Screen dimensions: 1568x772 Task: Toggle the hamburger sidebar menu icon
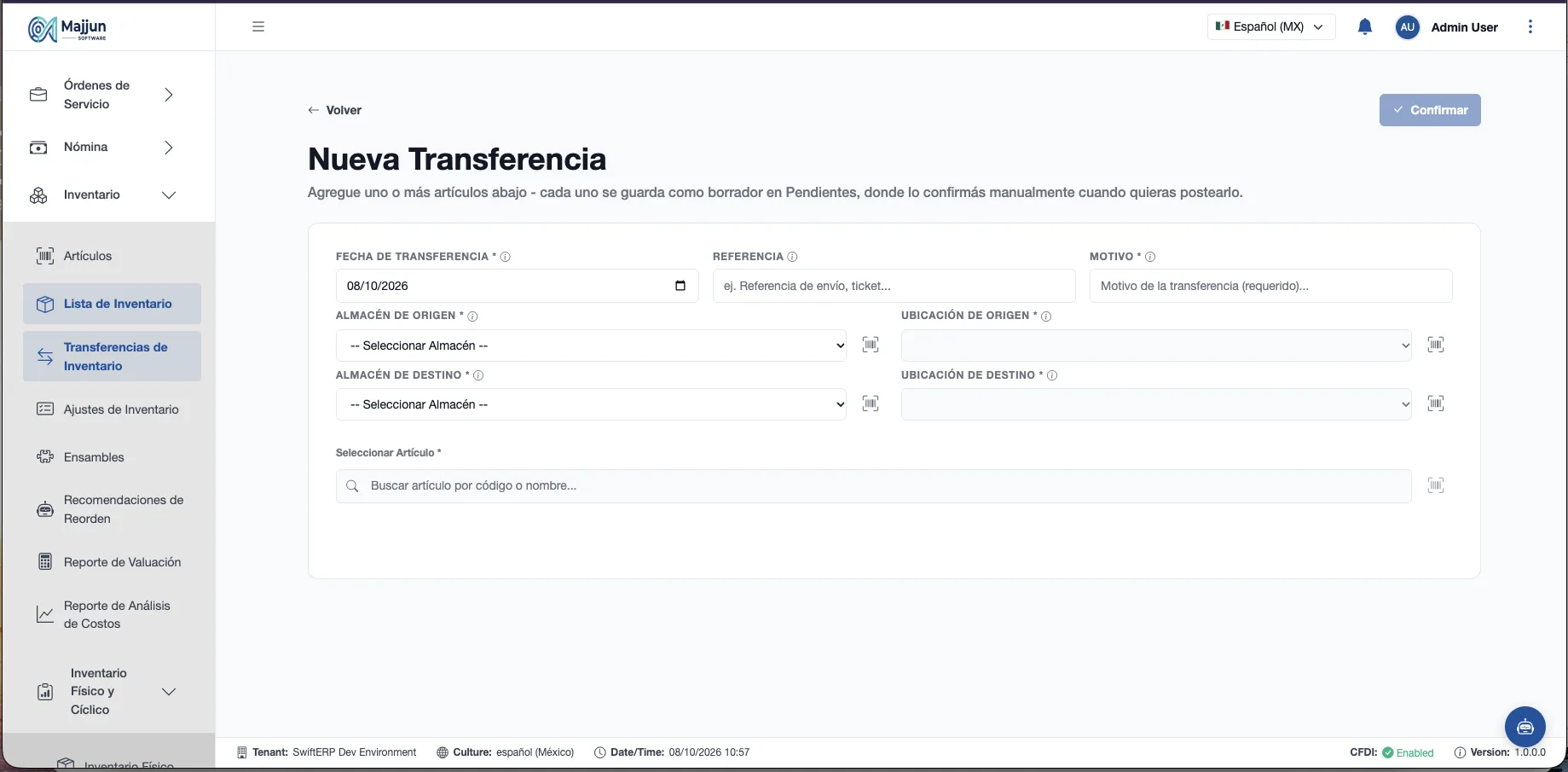[258, 26]
